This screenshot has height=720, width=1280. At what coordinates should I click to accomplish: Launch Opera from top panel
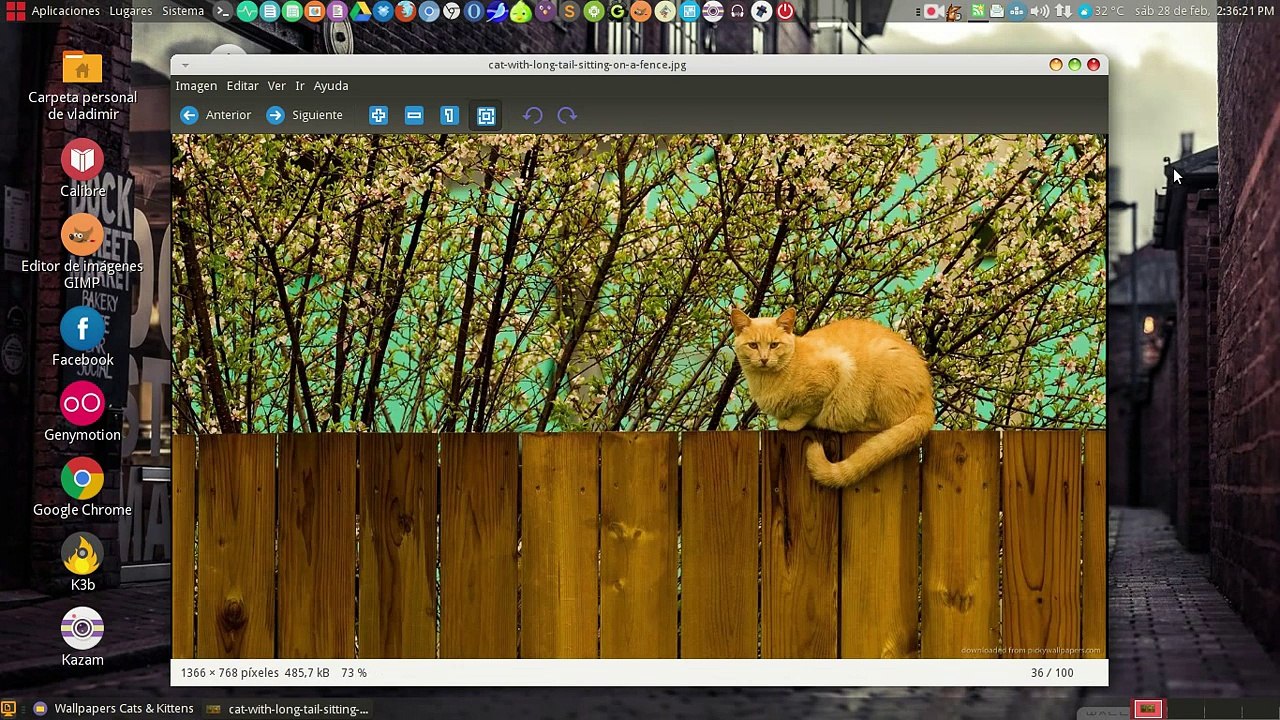[x=474, y=11]
